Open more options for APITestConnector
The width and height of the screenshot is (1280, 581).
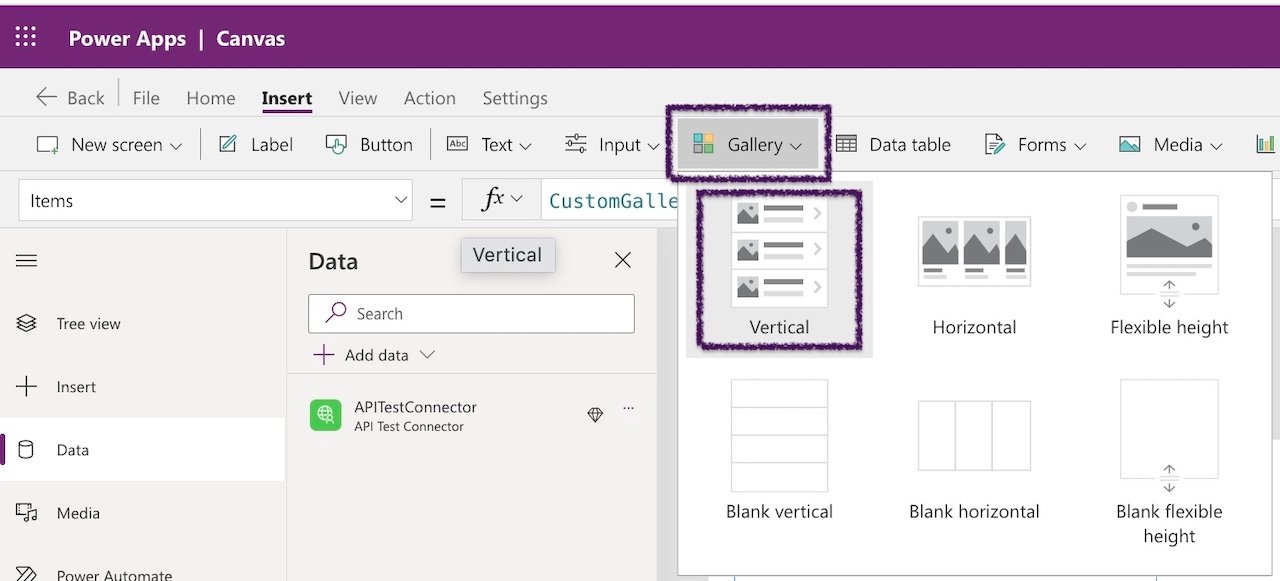point(629,408)
